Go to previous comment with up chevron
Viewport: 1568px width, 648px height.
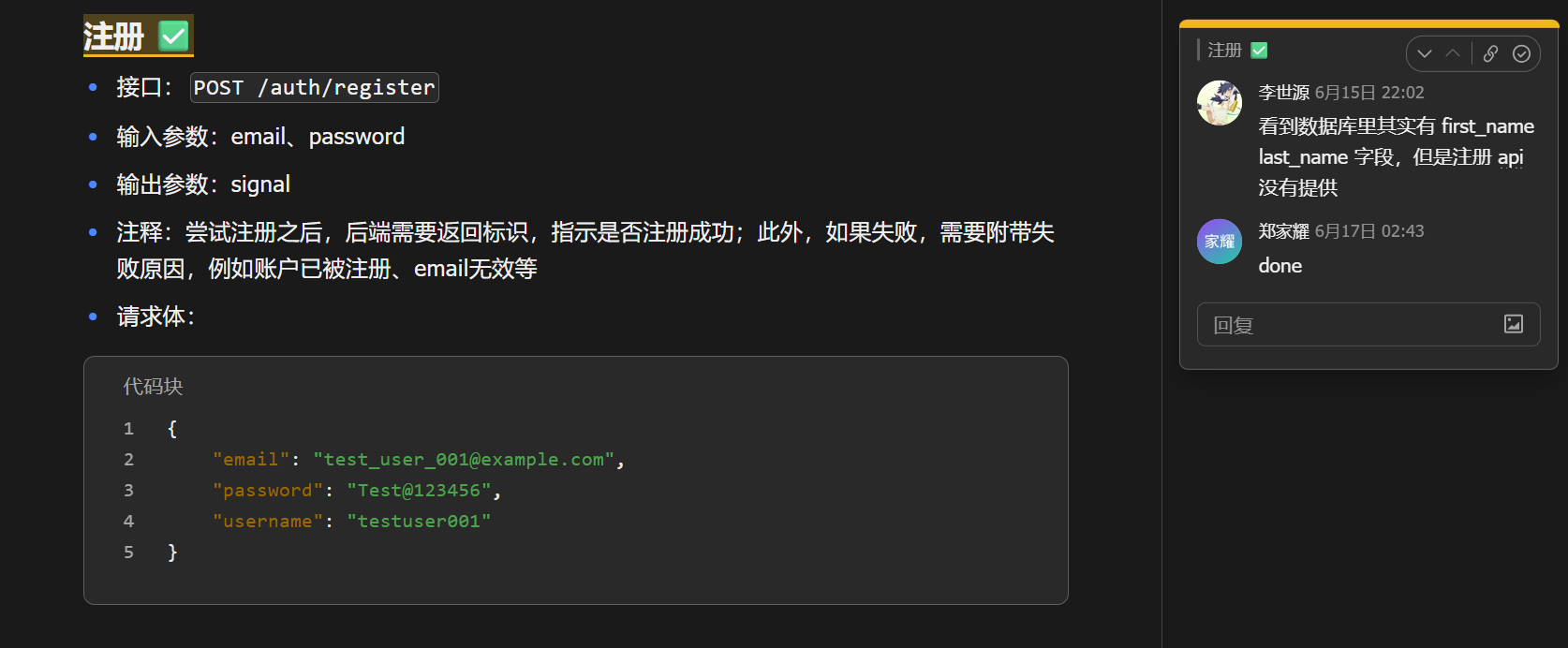point(1453,53)
